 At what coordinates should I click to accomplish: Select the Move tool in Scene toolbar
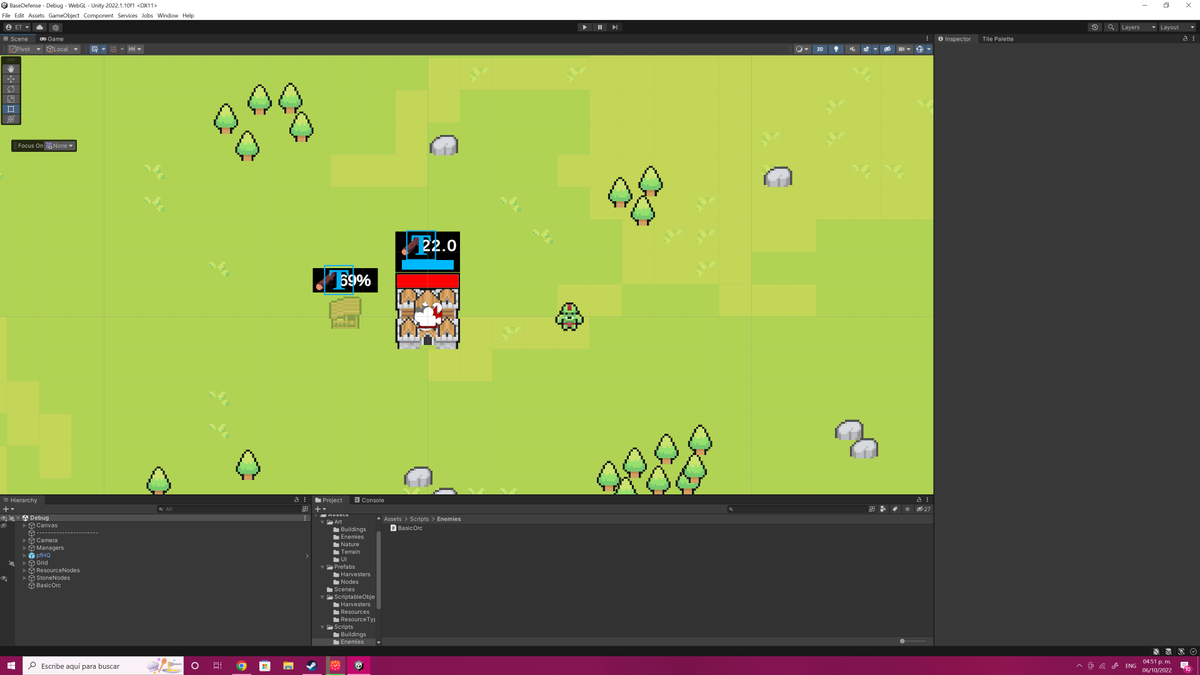point(11,78)
